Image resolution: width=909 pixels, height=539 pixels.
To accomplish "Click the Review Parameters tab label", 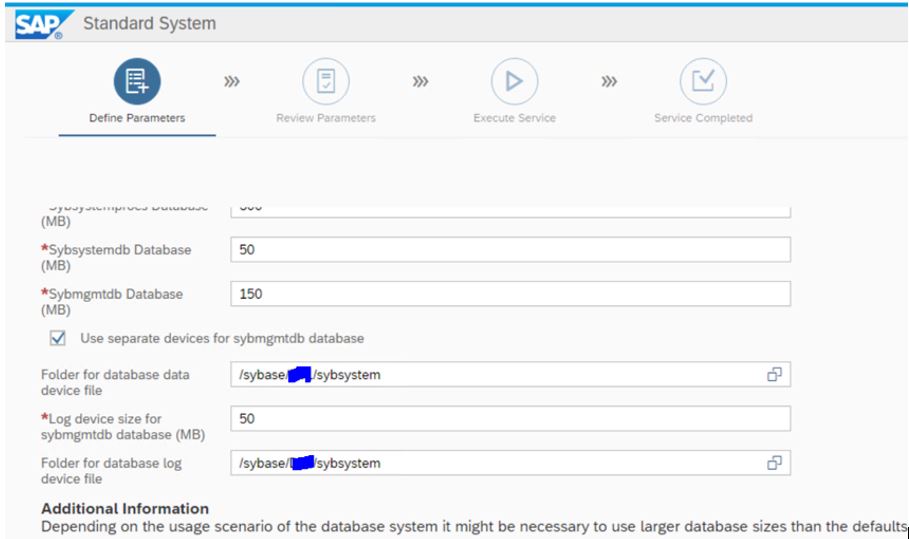I will pyautogui.click(x=326, y=118).
